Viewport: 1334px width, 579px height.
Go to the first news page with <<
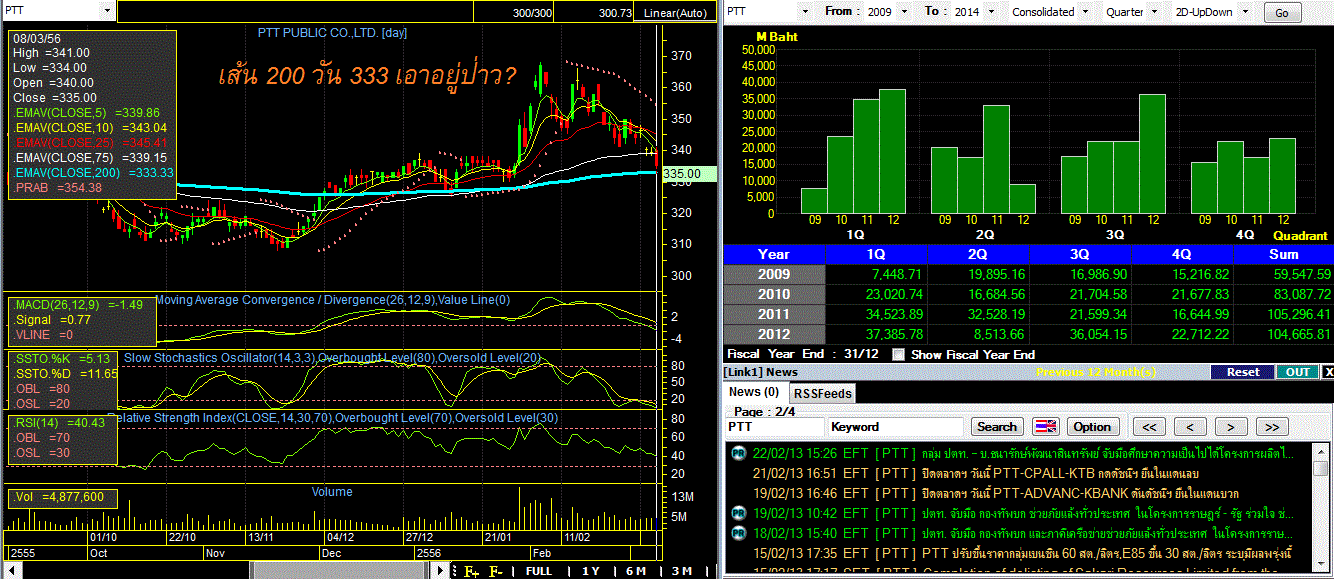click(1149, 427)
